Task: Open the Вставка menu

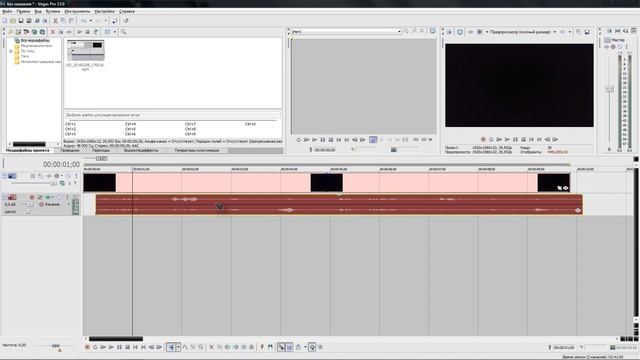Action: coord(53,11)
